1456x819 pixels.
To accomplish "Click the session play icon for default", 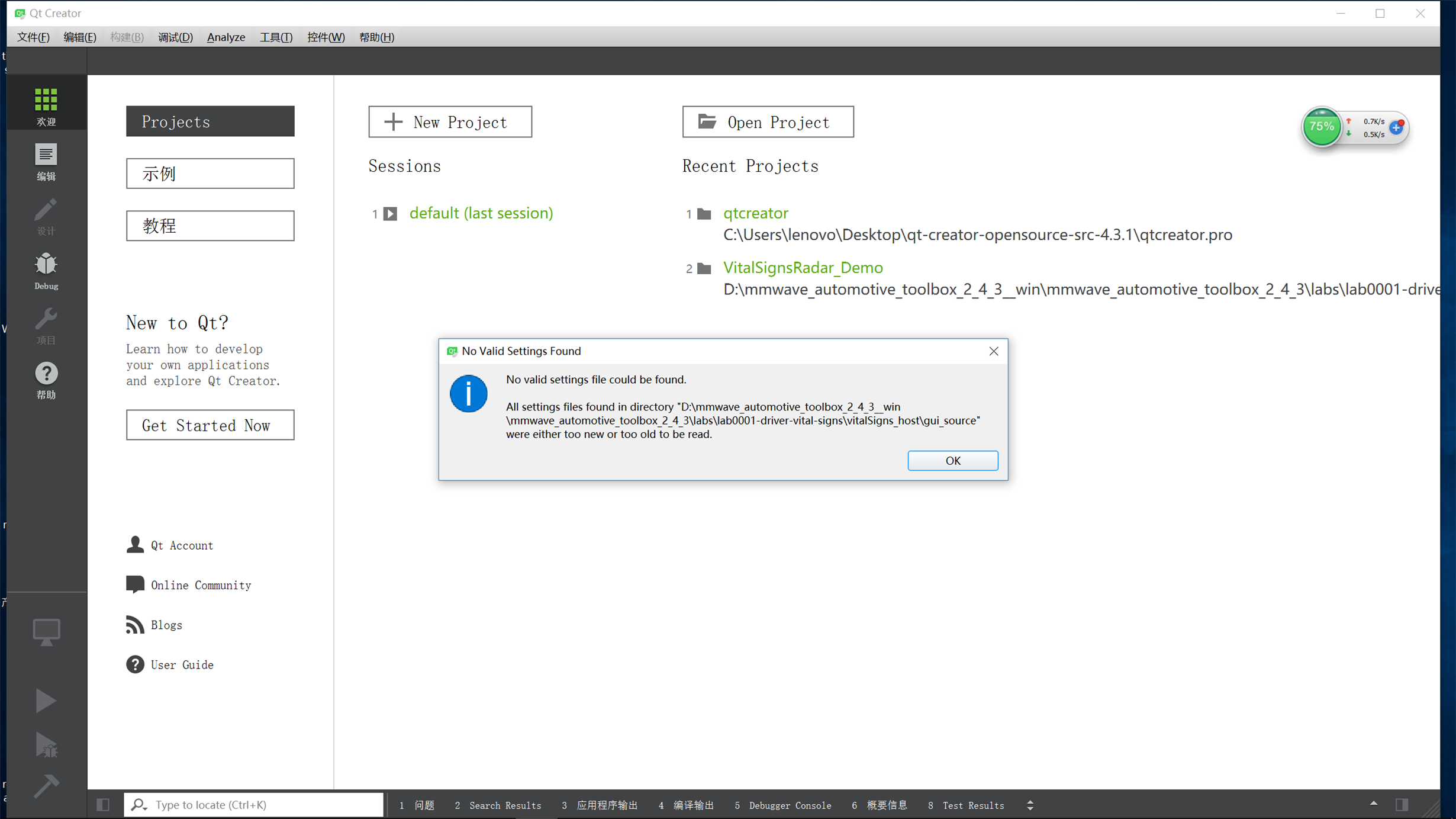I will point(390,214).
